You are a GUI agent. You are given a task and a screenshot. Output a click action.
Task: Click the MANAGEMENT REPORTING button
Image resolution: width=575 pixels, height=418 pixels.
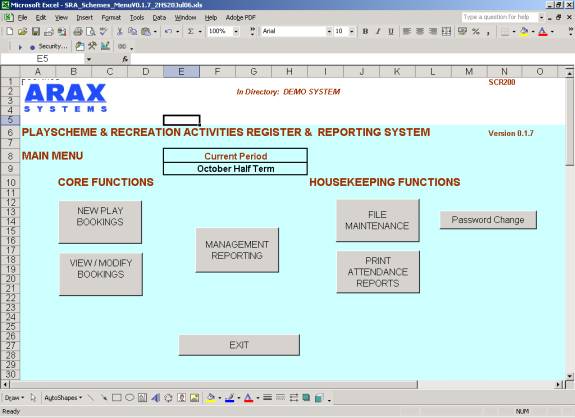tap(237, 250)
